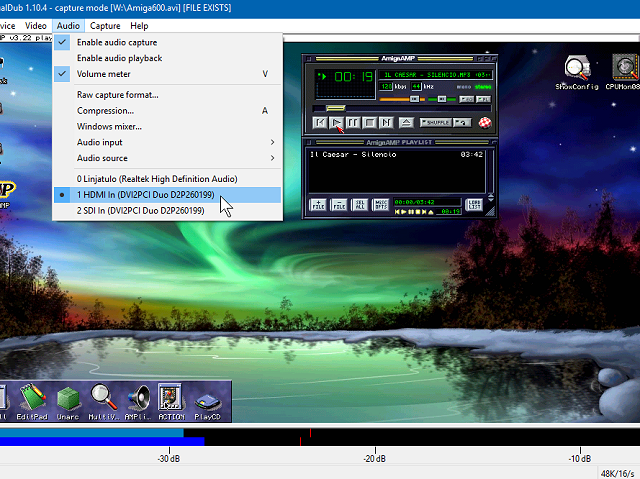Click the add file button in playlist
The height and width of the screenshot is (479, 640).
pos(318,205)
